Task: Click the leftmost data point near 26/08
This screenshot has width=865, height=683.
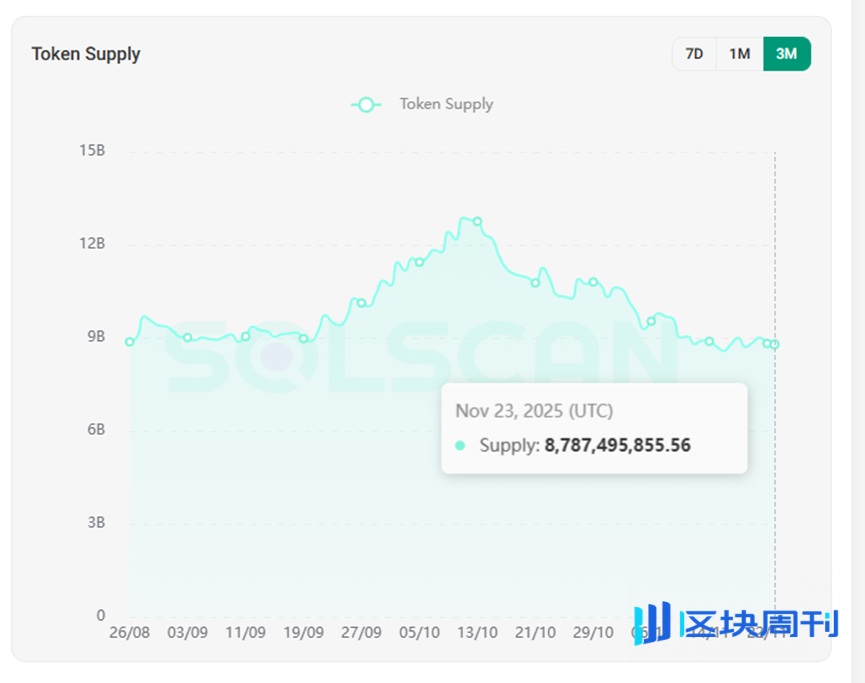Action: (x=128, y=342)
